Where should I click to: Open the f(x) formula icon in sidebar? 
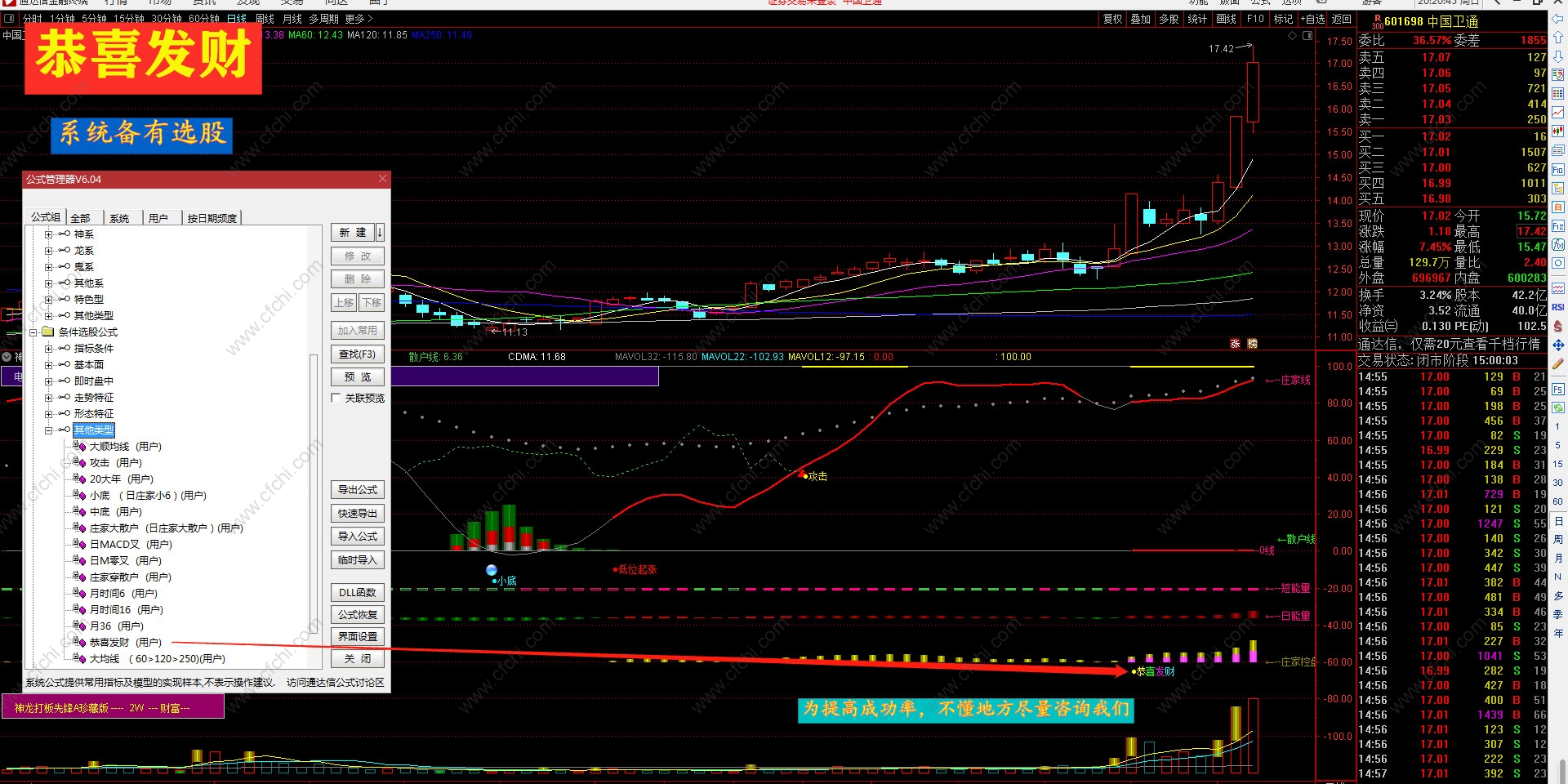pyautogui.click(x=1558, y=245)
